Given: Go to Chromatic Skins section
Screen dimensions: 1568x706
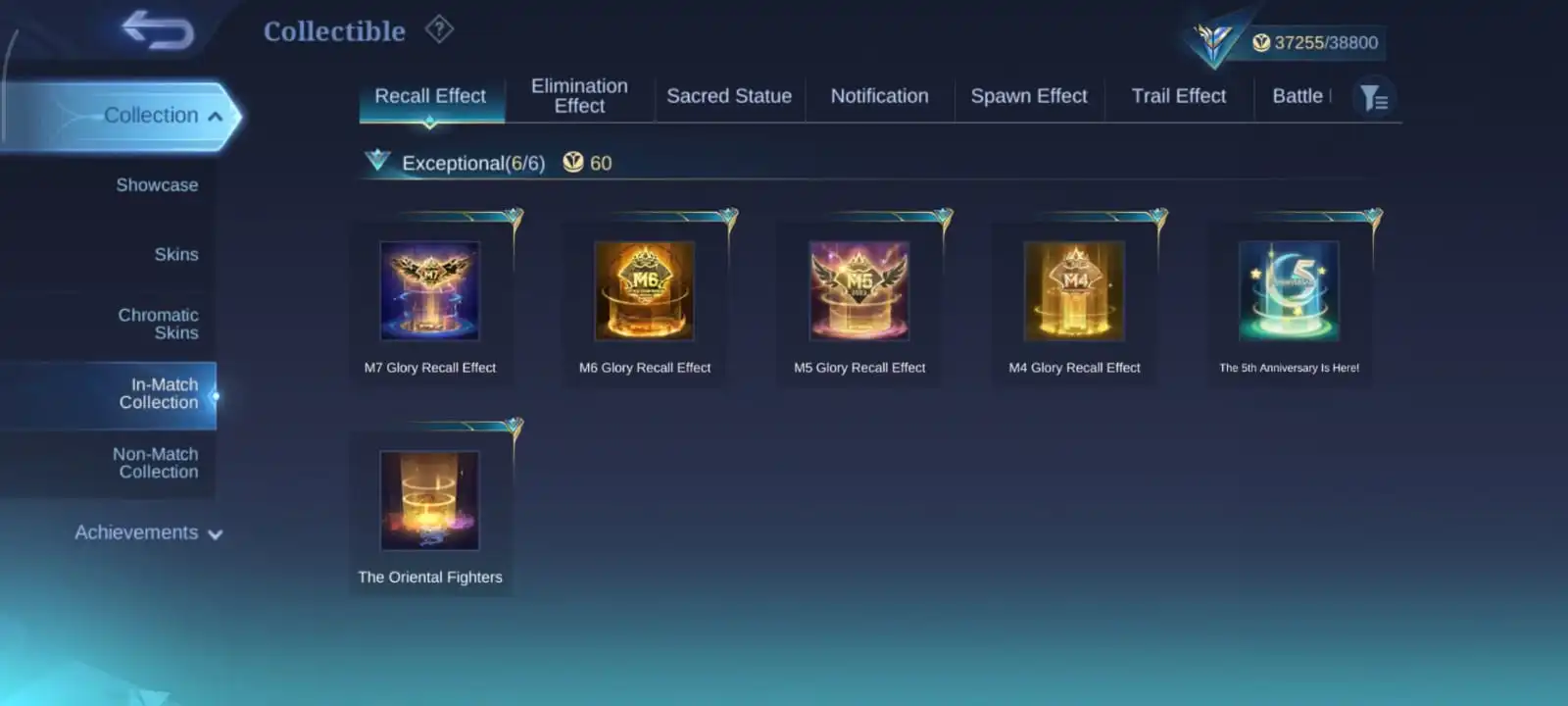Looking at the screenshot, I should click(158, 324).
